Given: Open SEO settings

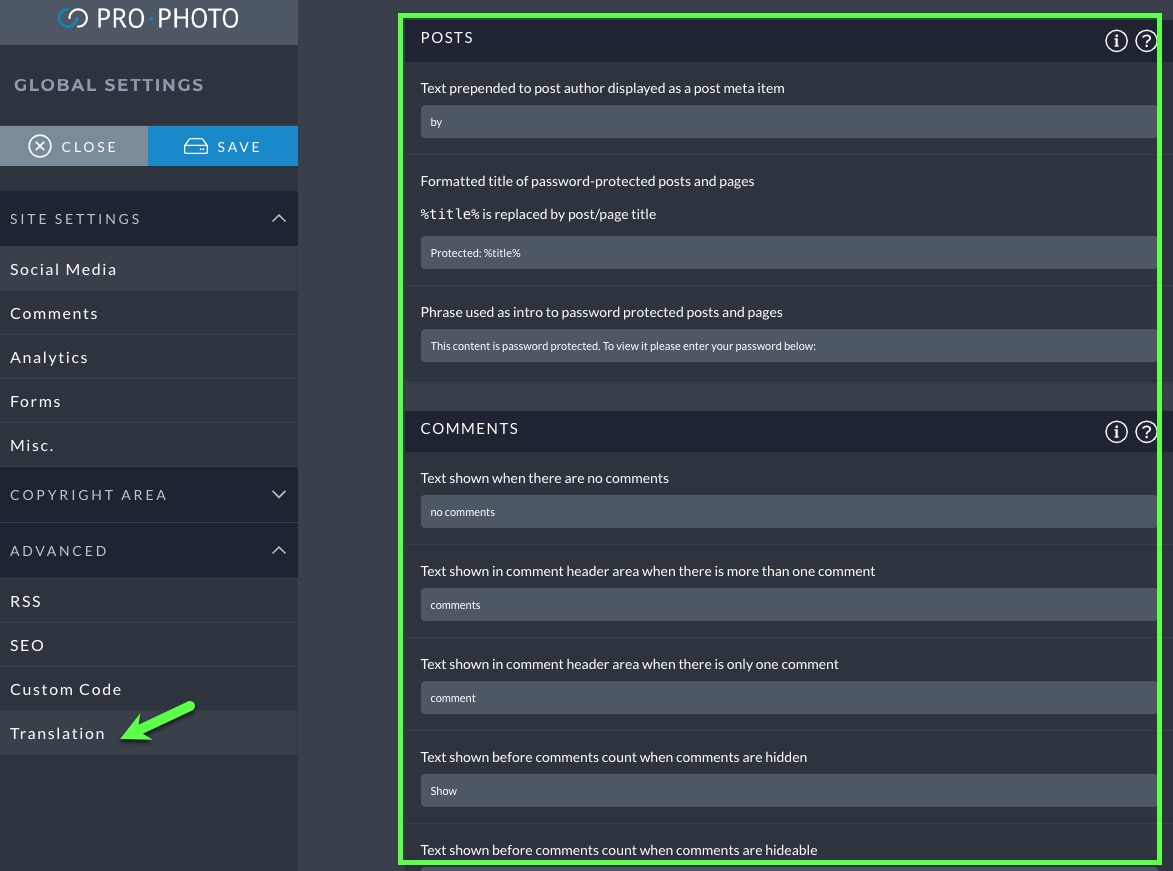Looking at the screenshot, I should (149, 645).
